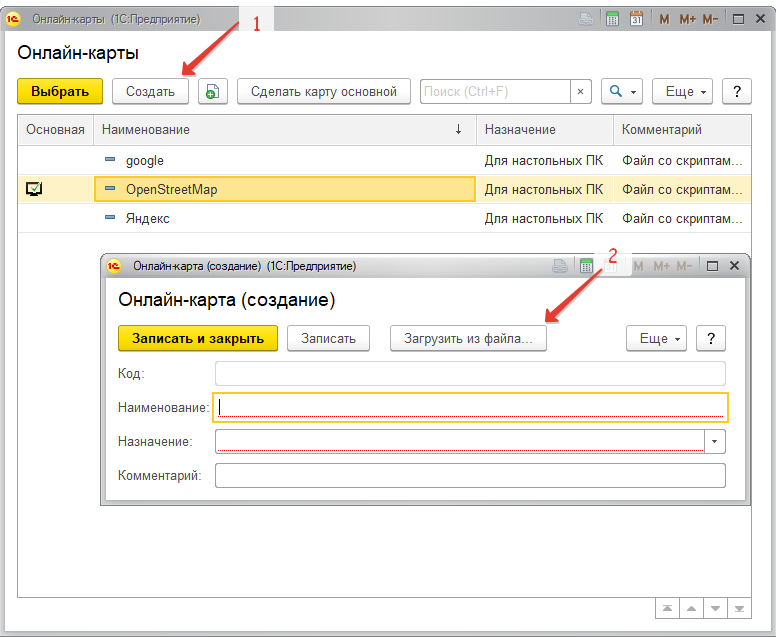Open the magnifier search dropdown

point(622,92)
